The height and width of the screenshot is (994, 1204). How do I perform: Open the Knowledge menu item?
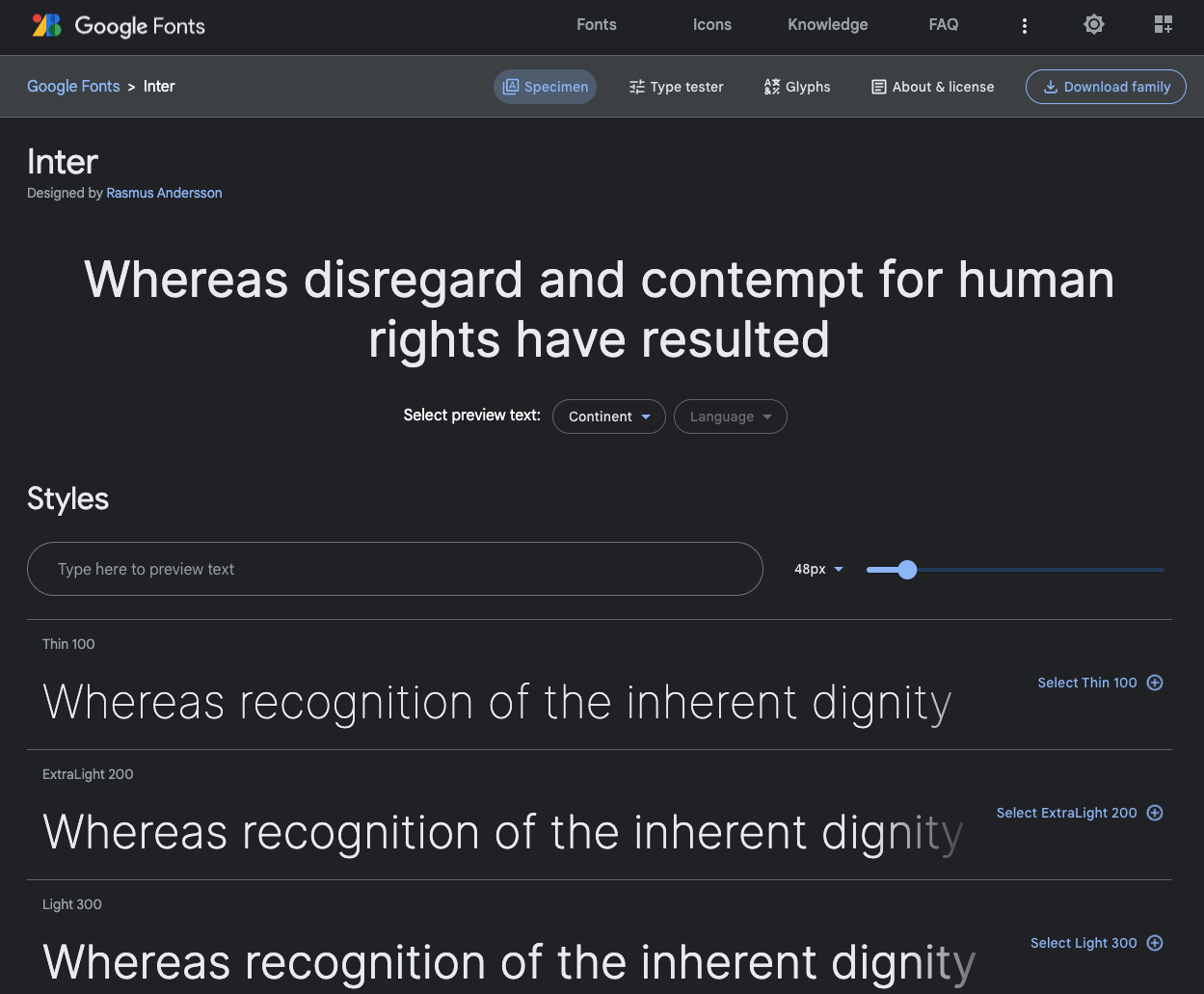tap(828, 25)
